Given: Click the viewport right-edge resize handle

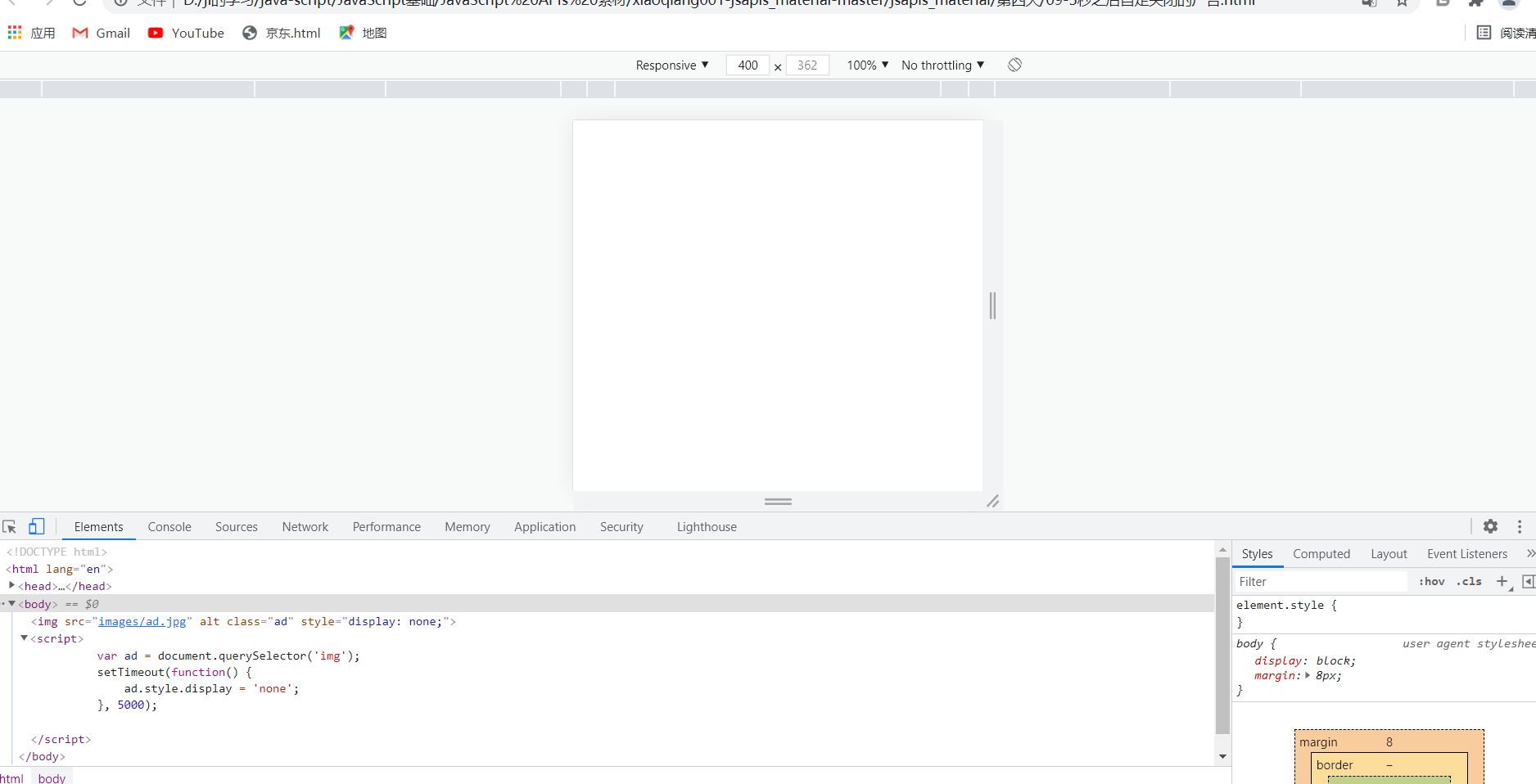Looking at the screenshot, I should tap(992, 305).
